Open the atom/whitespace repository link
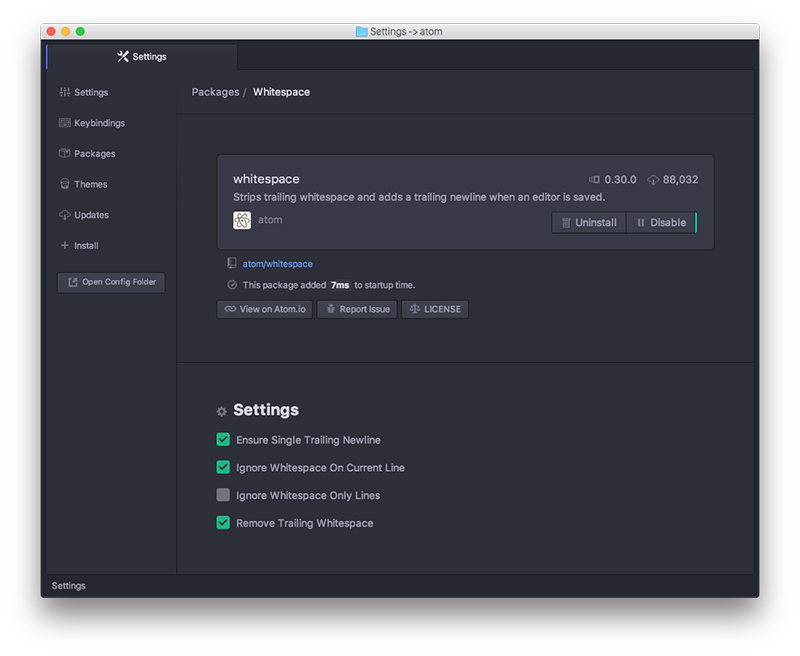The width and height of the screenshot is (800, 656). (x=277, y=264)
